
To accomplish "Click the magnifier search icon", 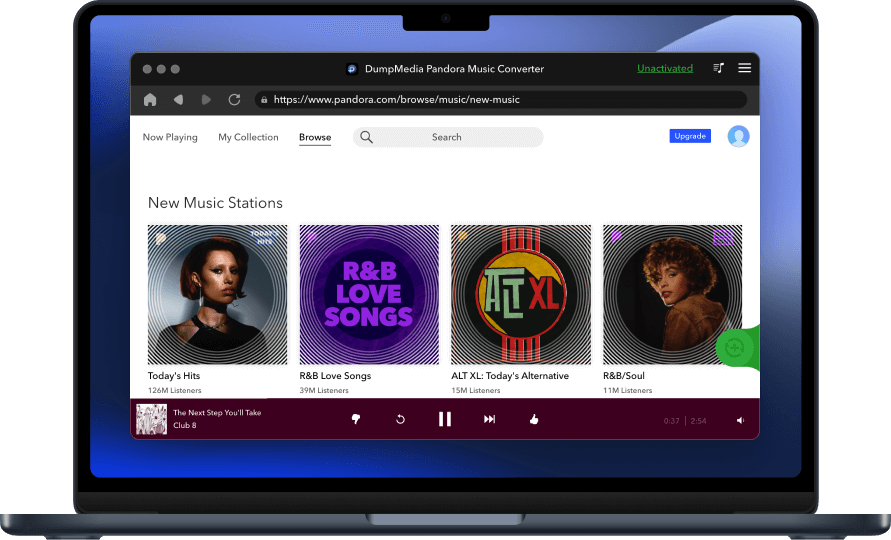I will [367, 137].
